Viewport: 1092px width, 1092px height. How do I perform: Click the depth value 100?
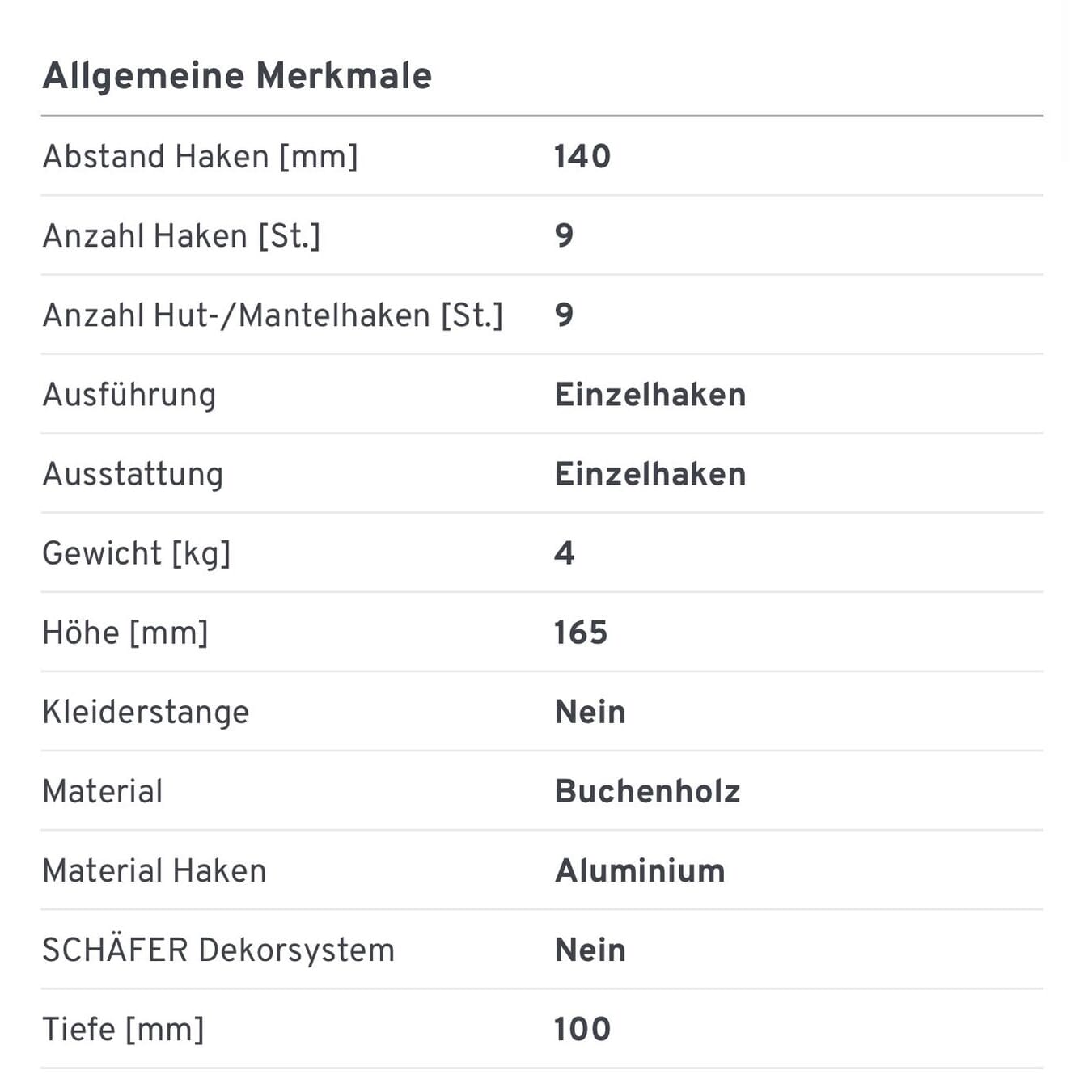click(582, 1029)
